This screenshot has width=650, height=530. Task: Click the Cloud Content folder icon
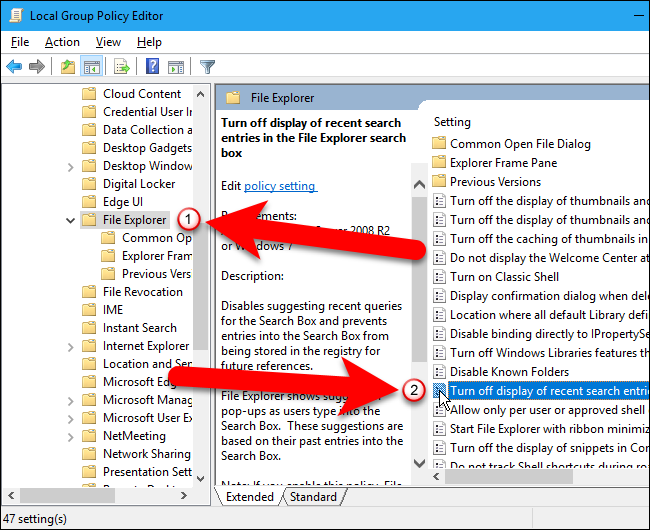click(x=89, y=94)
